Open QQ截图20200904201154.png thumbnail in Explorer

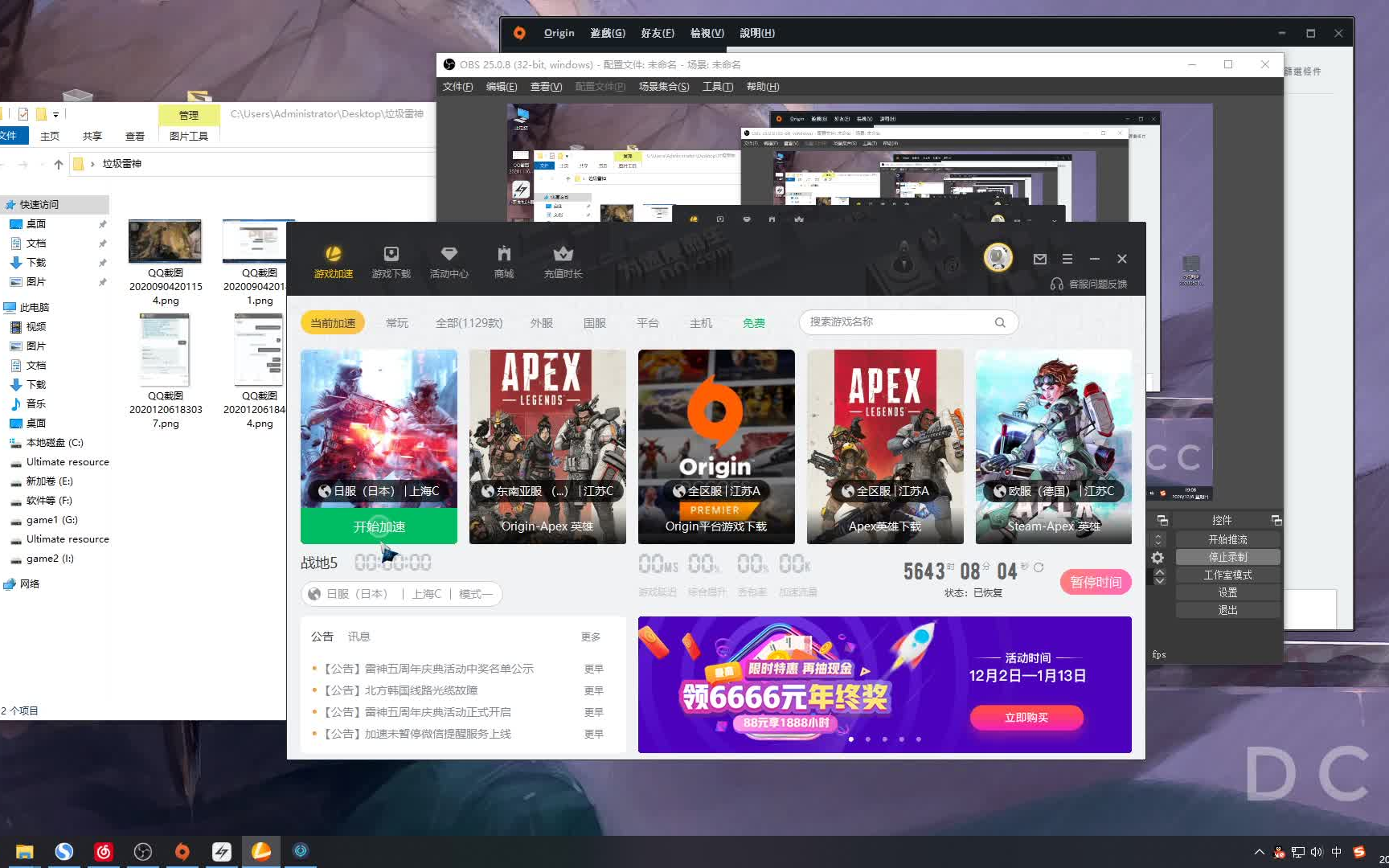[x=166, y=242]
